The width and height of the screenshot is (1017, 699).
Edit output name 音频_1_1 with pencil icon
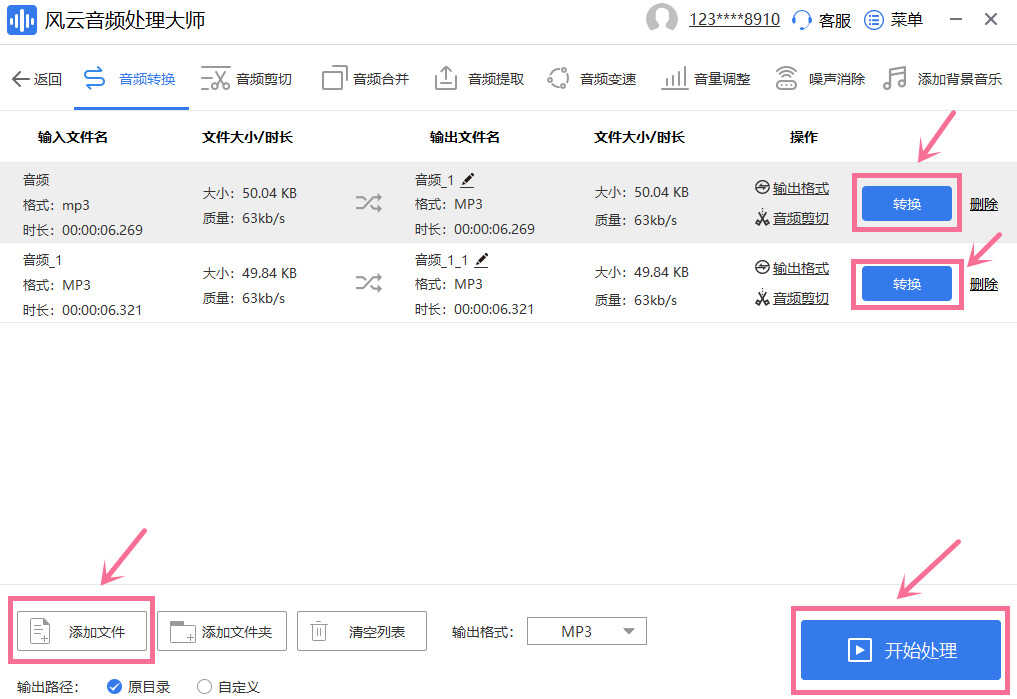point(481,260)
